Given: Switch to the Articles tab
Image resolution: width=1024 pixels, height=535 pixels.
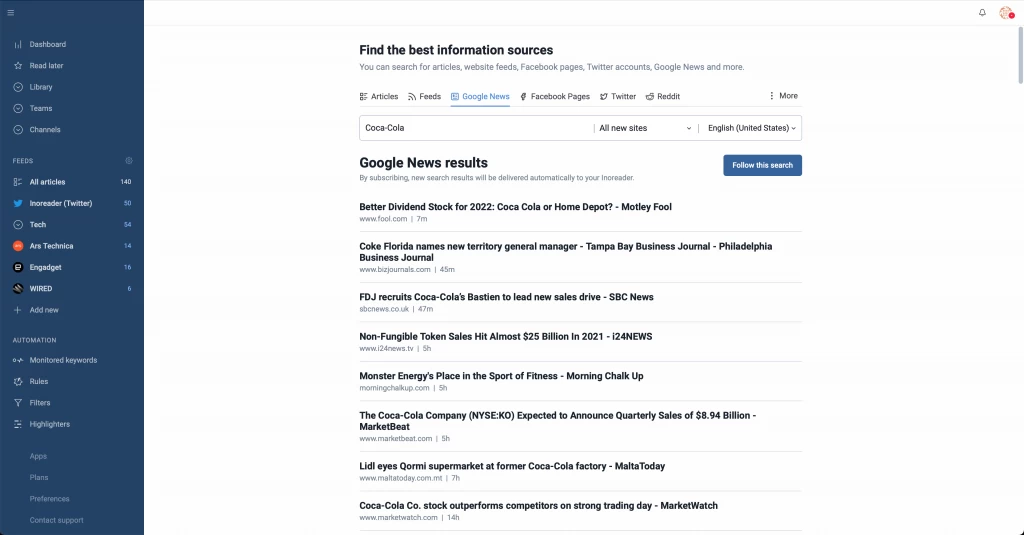Looking at the screenshot, I should pyautogui.click(x=379, y=97).
